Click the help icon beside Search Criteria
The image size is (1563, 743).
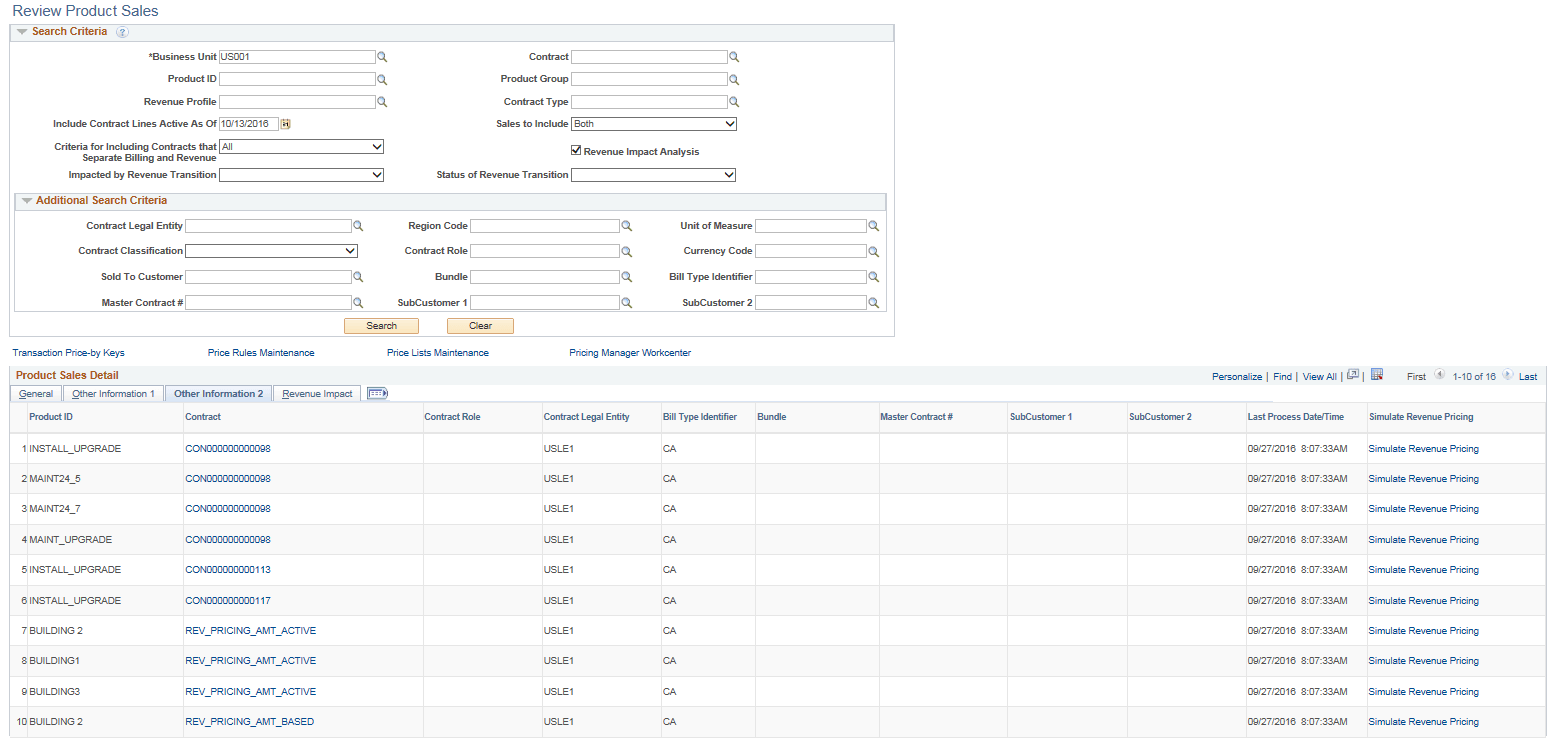(x=122, y=31)
